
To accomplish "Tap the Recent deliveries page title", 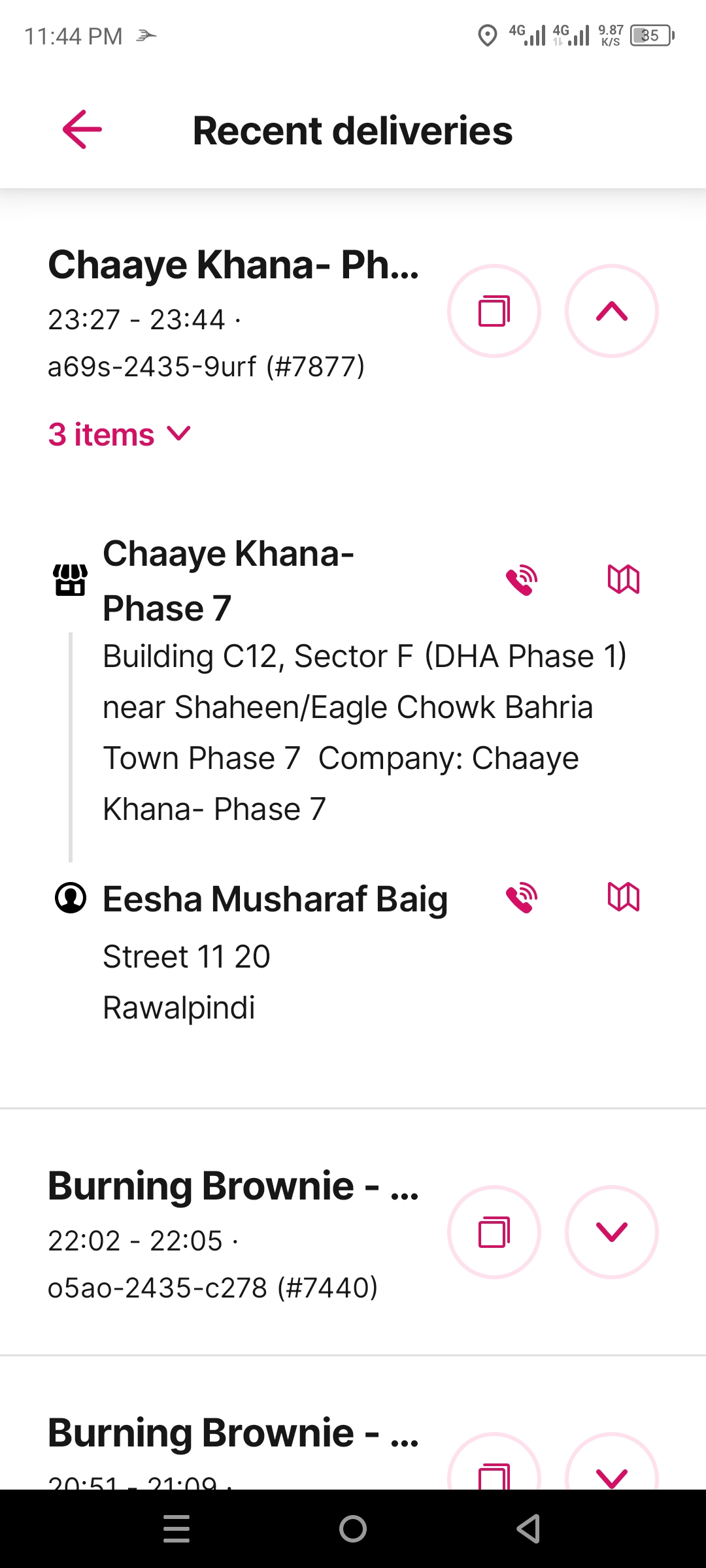I will pos(353,130).
